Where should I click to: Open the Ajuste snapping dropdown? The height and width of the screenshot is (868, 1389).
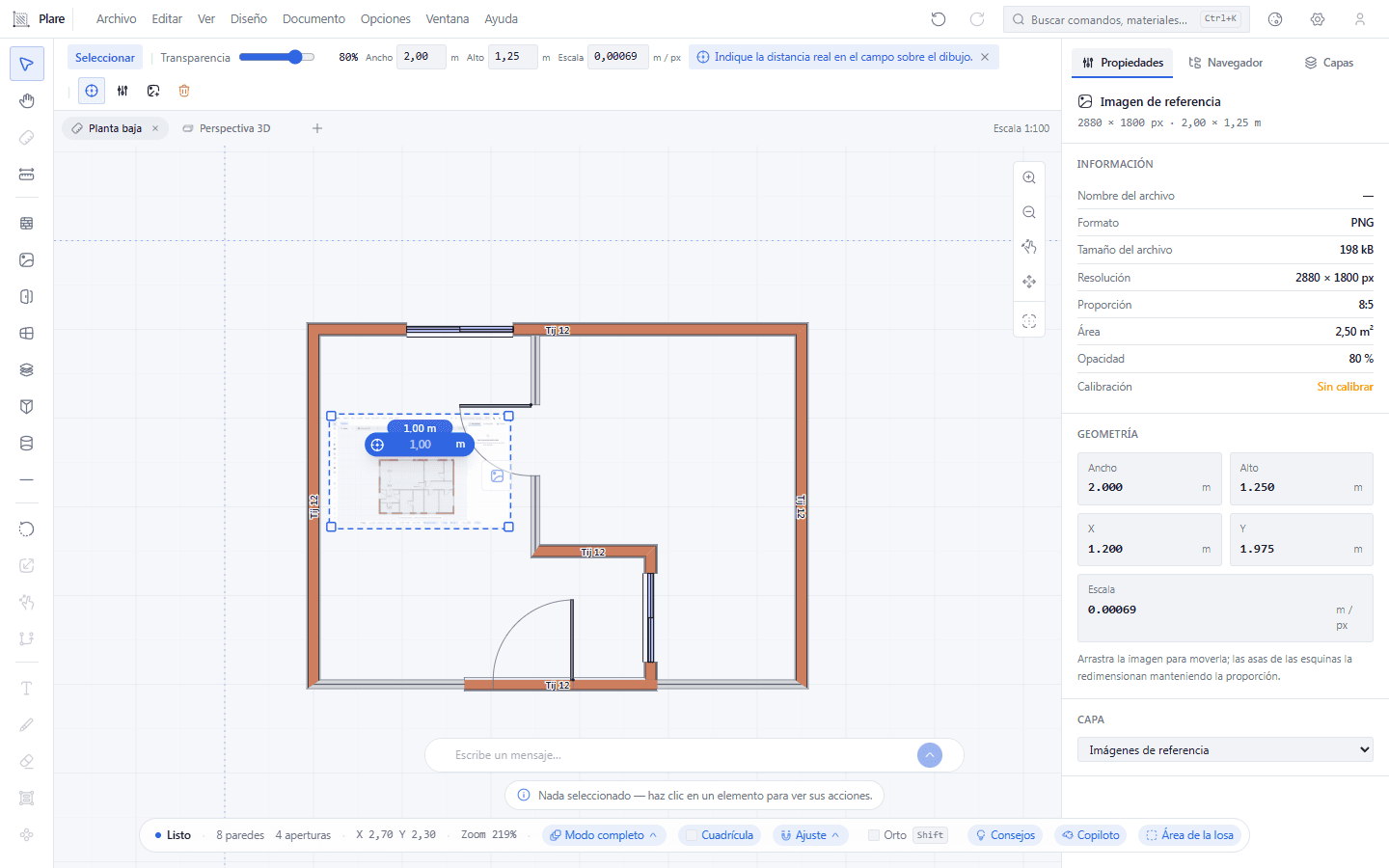point(810,835)
